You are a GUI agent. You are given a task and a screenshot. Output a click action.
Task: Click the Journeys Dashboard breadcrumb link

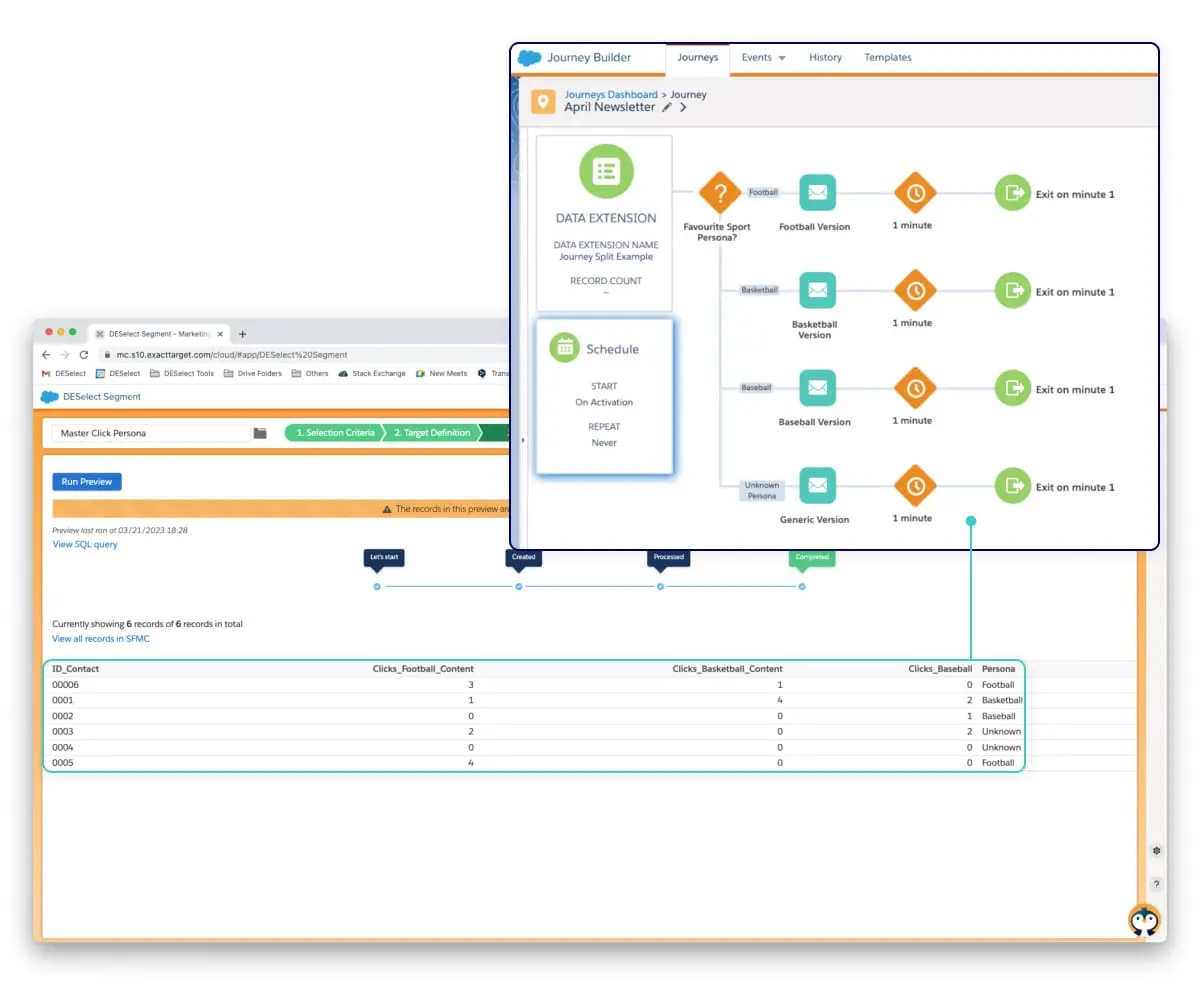[610, 95]
